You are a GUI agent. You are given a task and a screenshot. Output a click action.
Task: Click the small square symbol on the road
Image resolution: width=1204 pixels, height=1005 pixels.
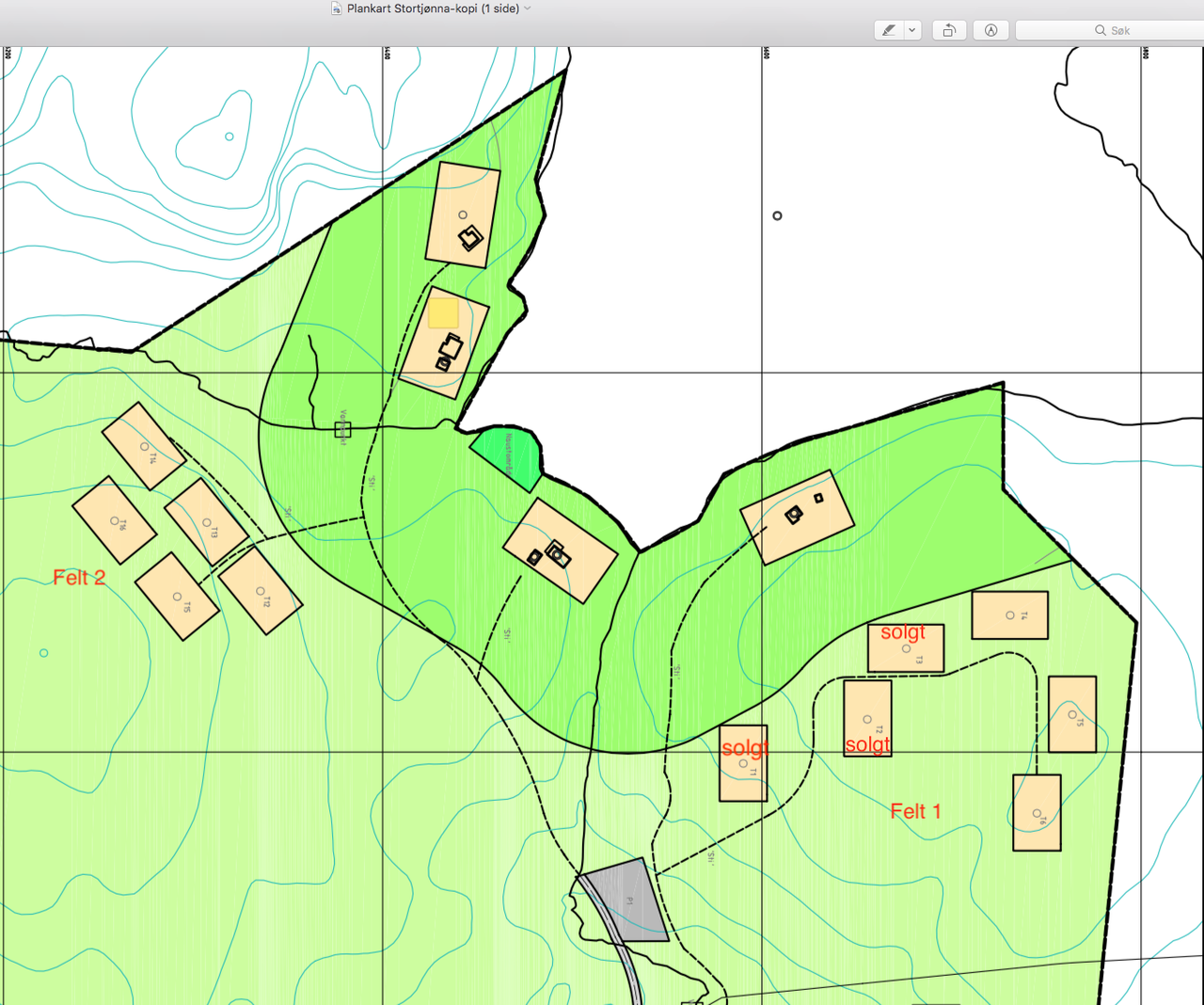pyautogui.click(x=342, y=429)
